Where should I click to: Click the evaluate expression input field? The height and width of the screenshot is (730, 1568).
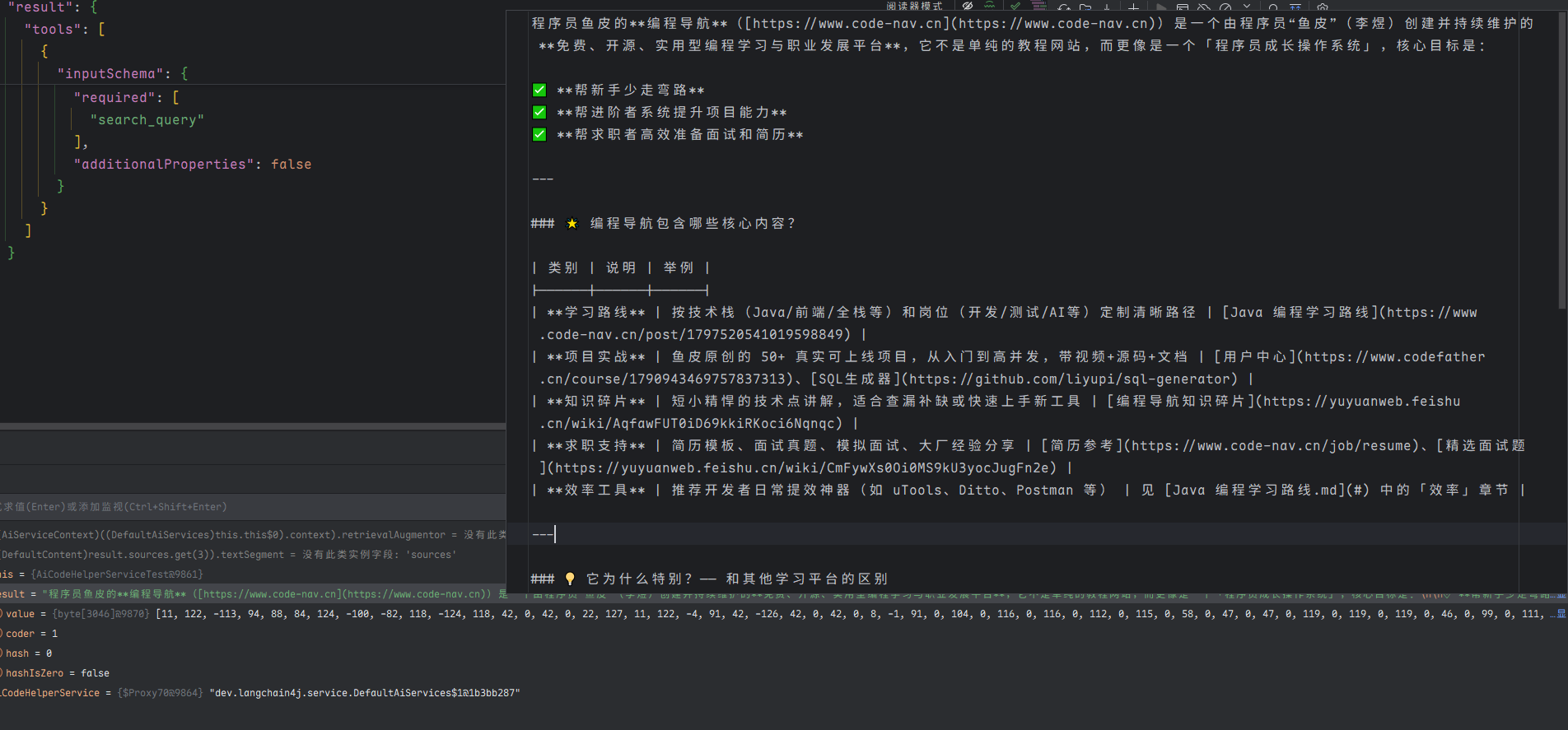point(253,507)
